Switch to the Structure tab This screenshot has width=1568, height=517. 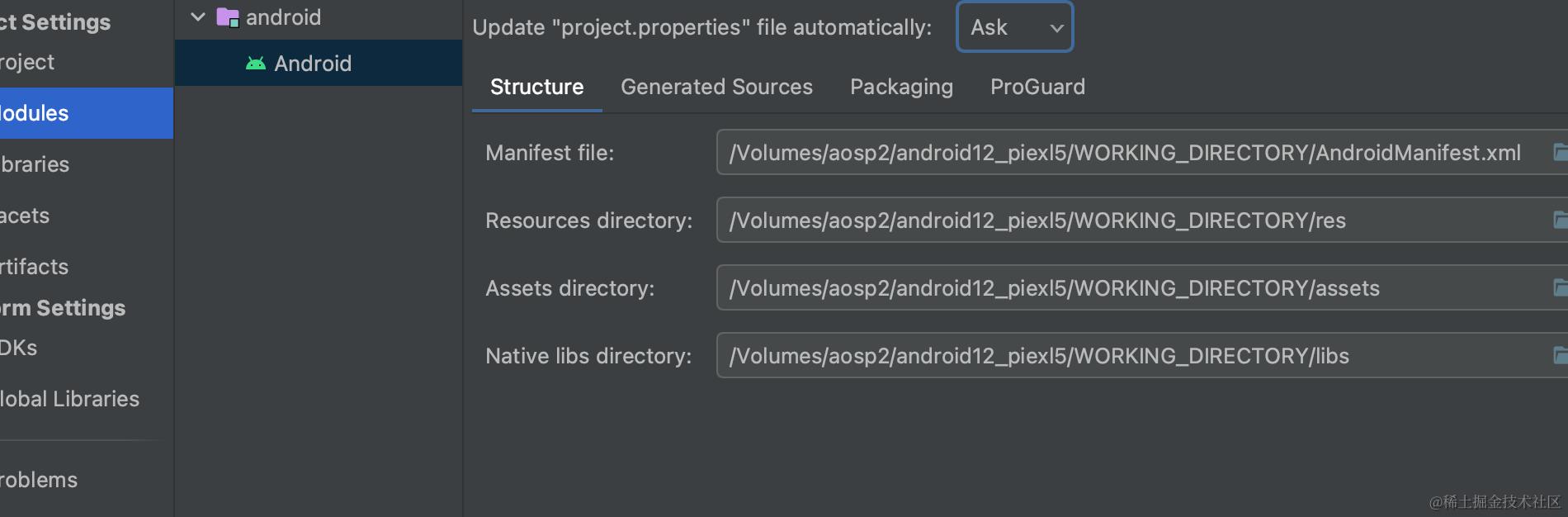coord(536,87)
